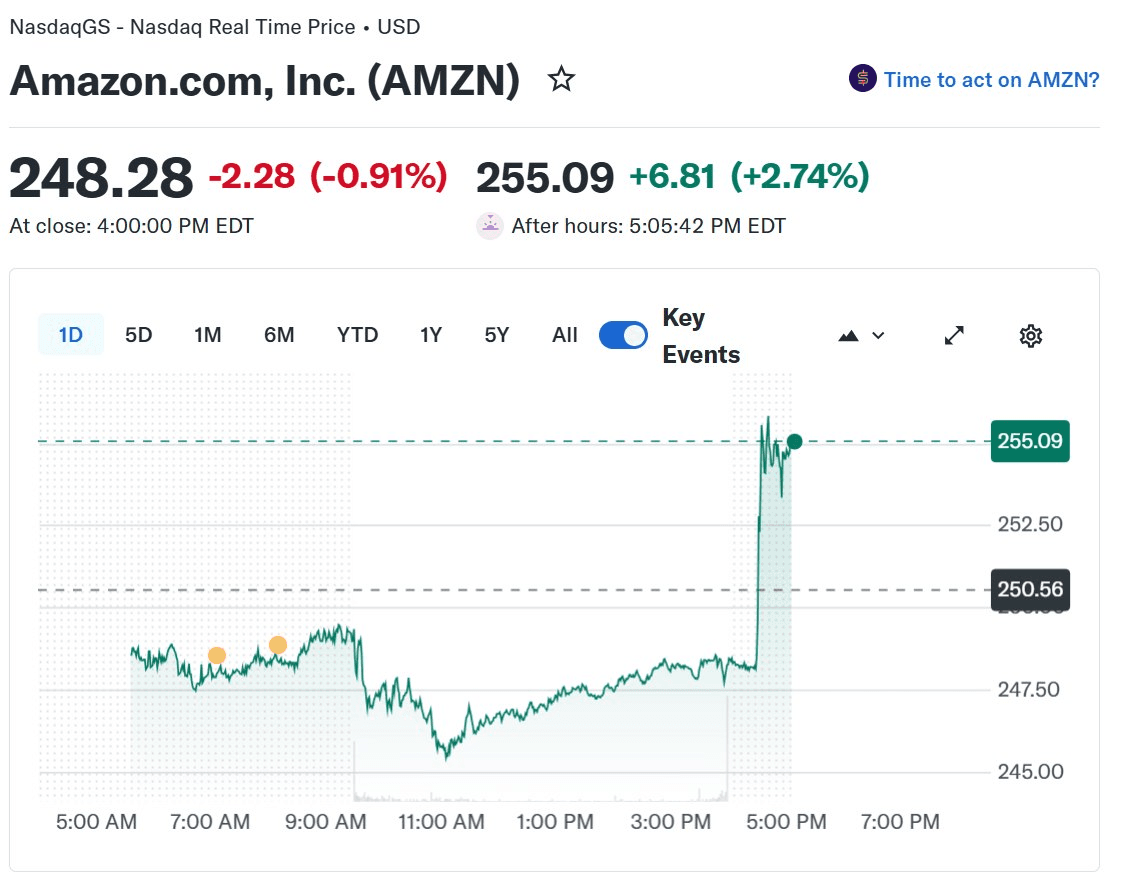This screenshot has height=873, width=1123.
Task: Click the purple dollar sign icon
Action: [x=862, y=79]
